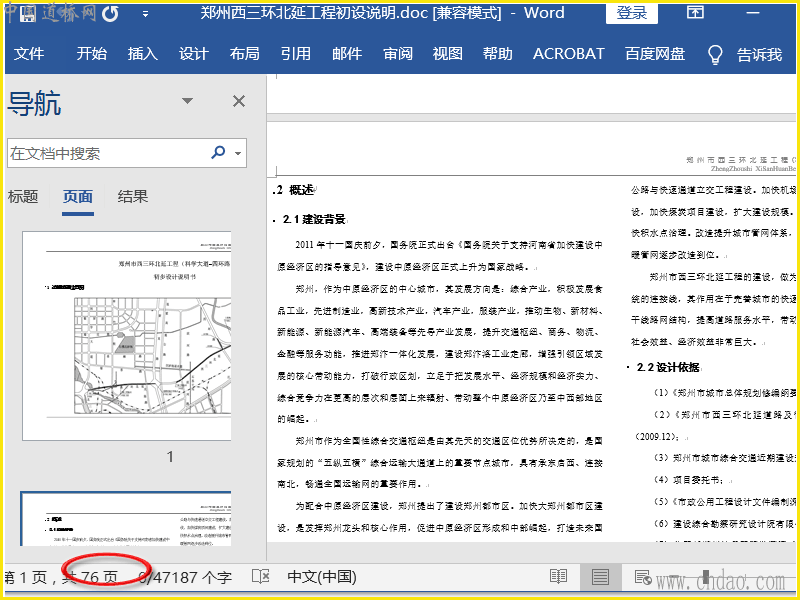This screenshot has width=800, height=600.
Task: Click the save icon in the title bar
Action: [28, 14]
